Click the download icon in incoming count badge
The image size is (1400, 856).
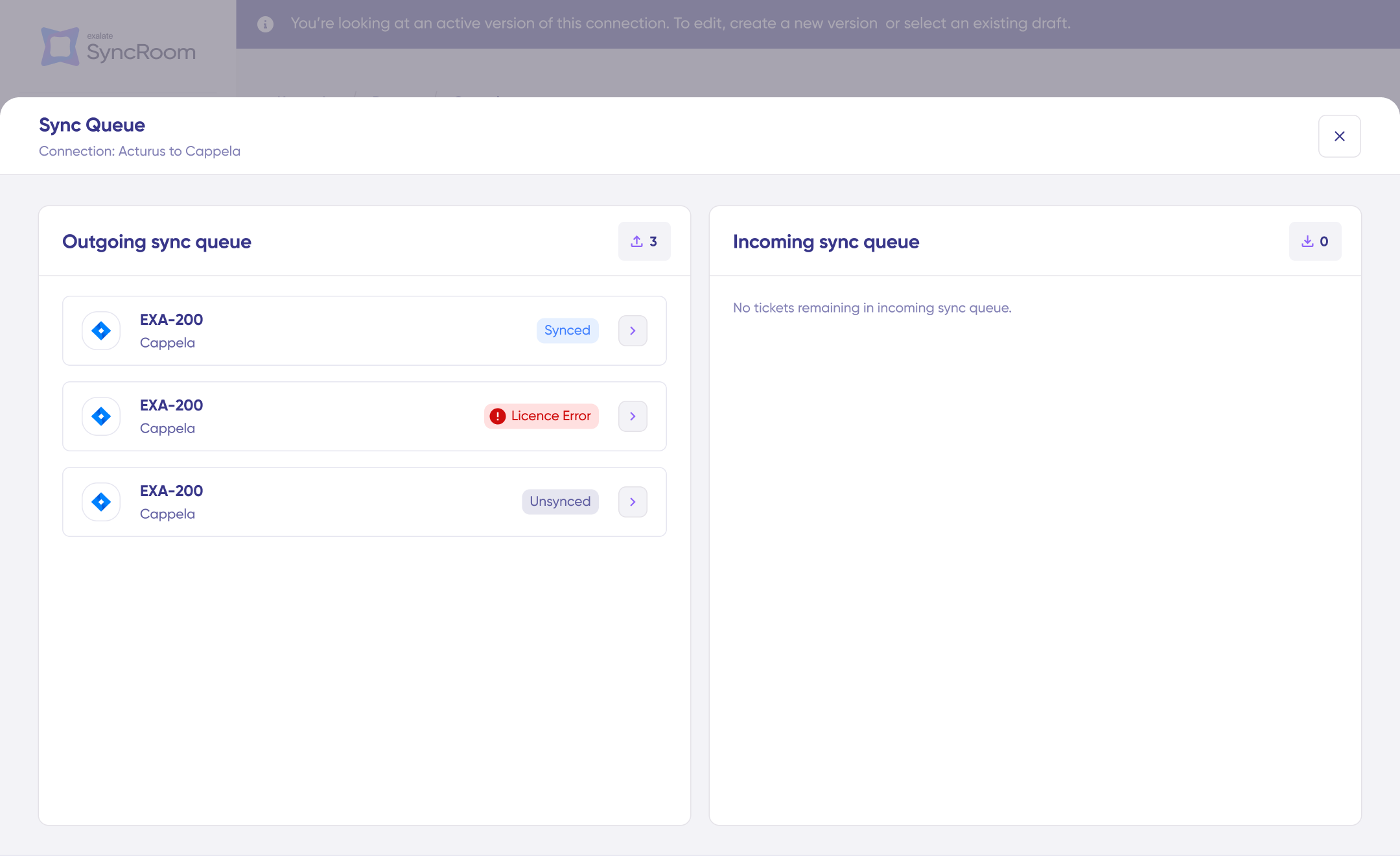coord(1307,241)
